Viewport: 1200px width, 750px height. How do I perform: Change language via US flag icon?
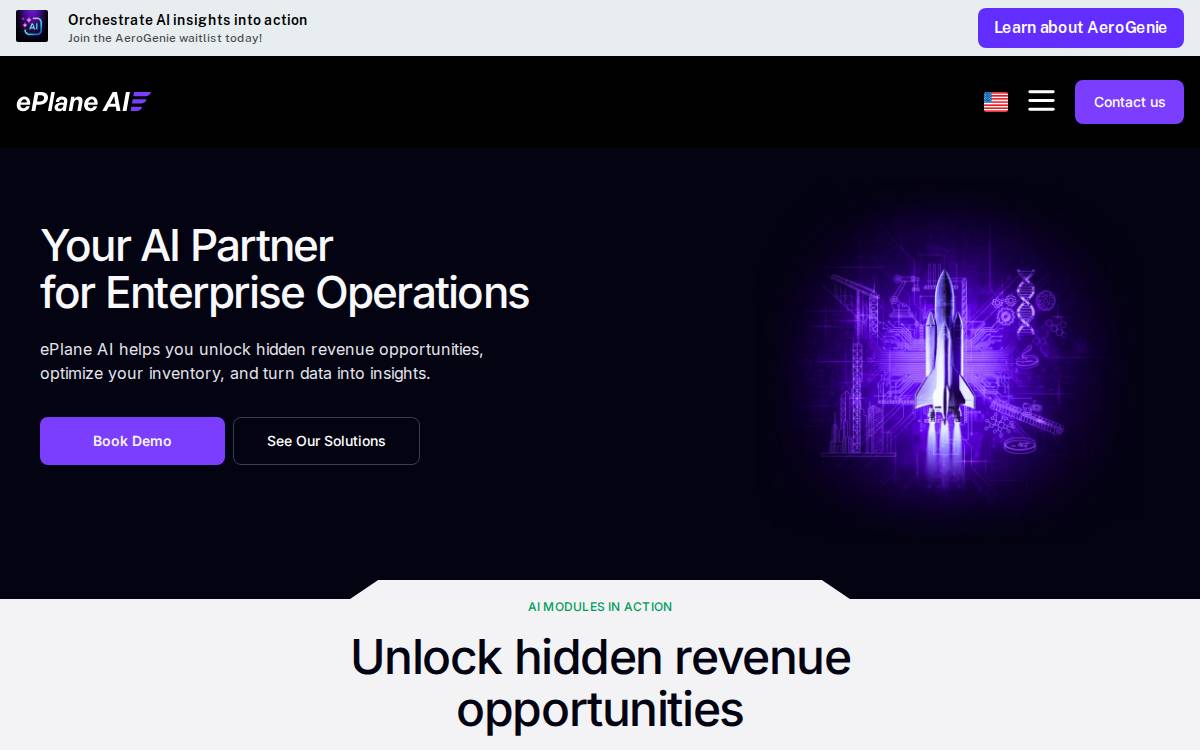(x=996, y=102)
